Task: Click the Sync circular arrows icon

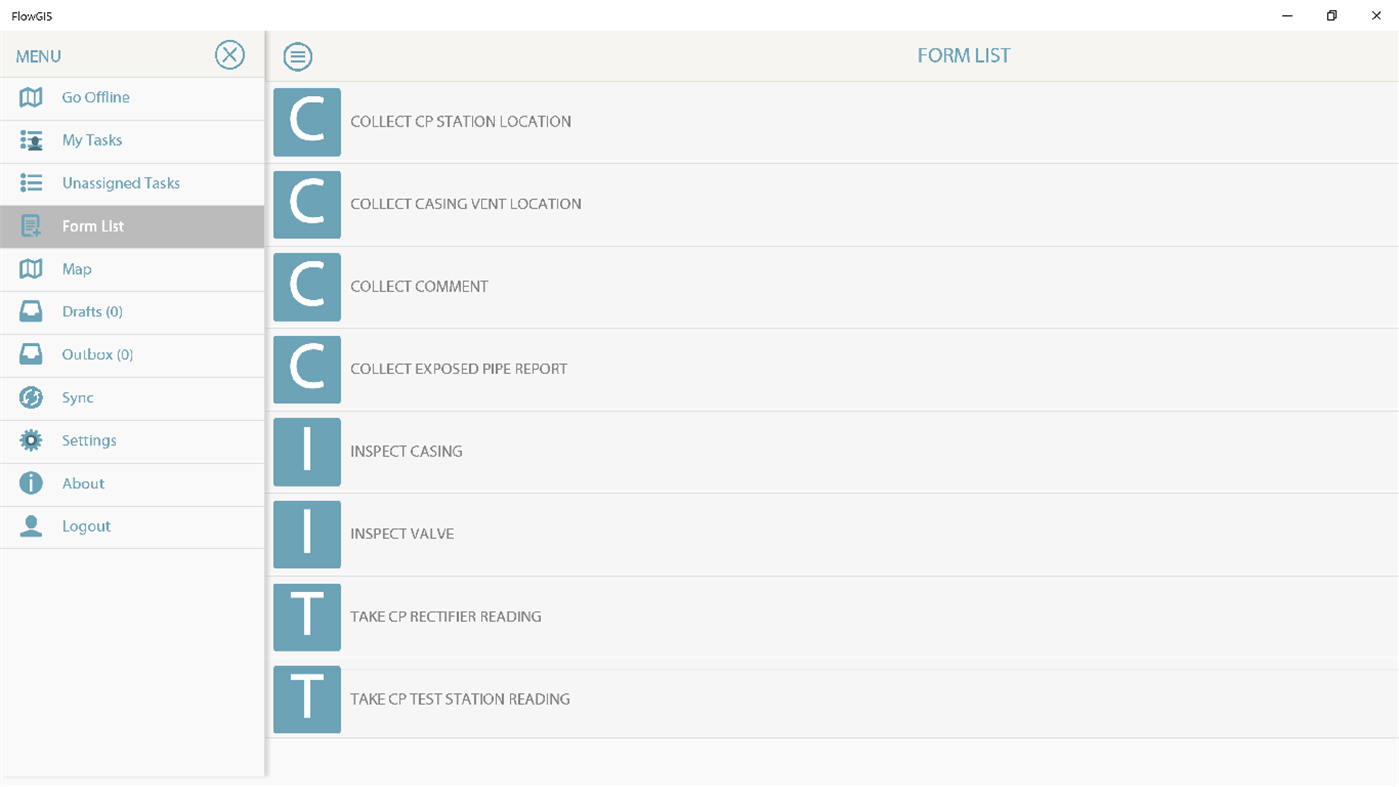Action: [31, 398]
